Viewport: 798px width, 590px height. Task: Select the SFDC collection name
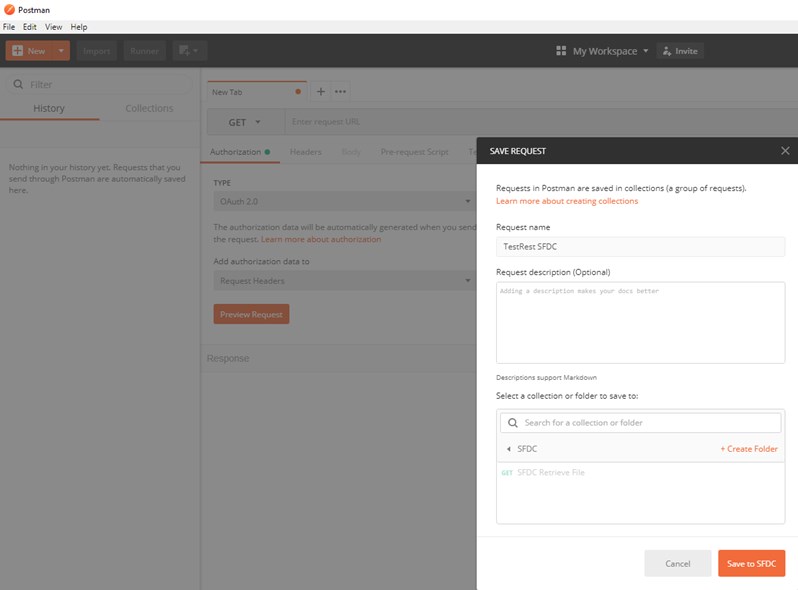(527, 449)
